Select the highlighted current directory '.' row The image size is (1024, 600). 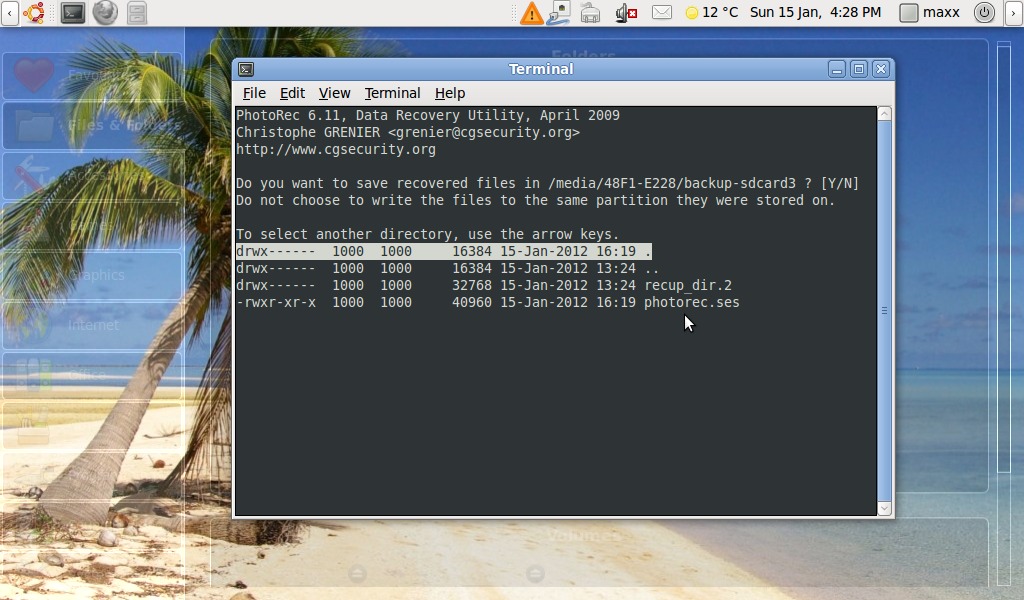click(x=443, y=251)
